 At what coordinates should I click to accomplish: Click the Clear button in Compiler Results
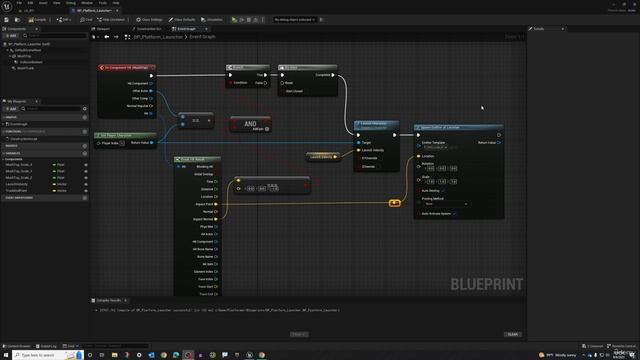tap(513, 334)
